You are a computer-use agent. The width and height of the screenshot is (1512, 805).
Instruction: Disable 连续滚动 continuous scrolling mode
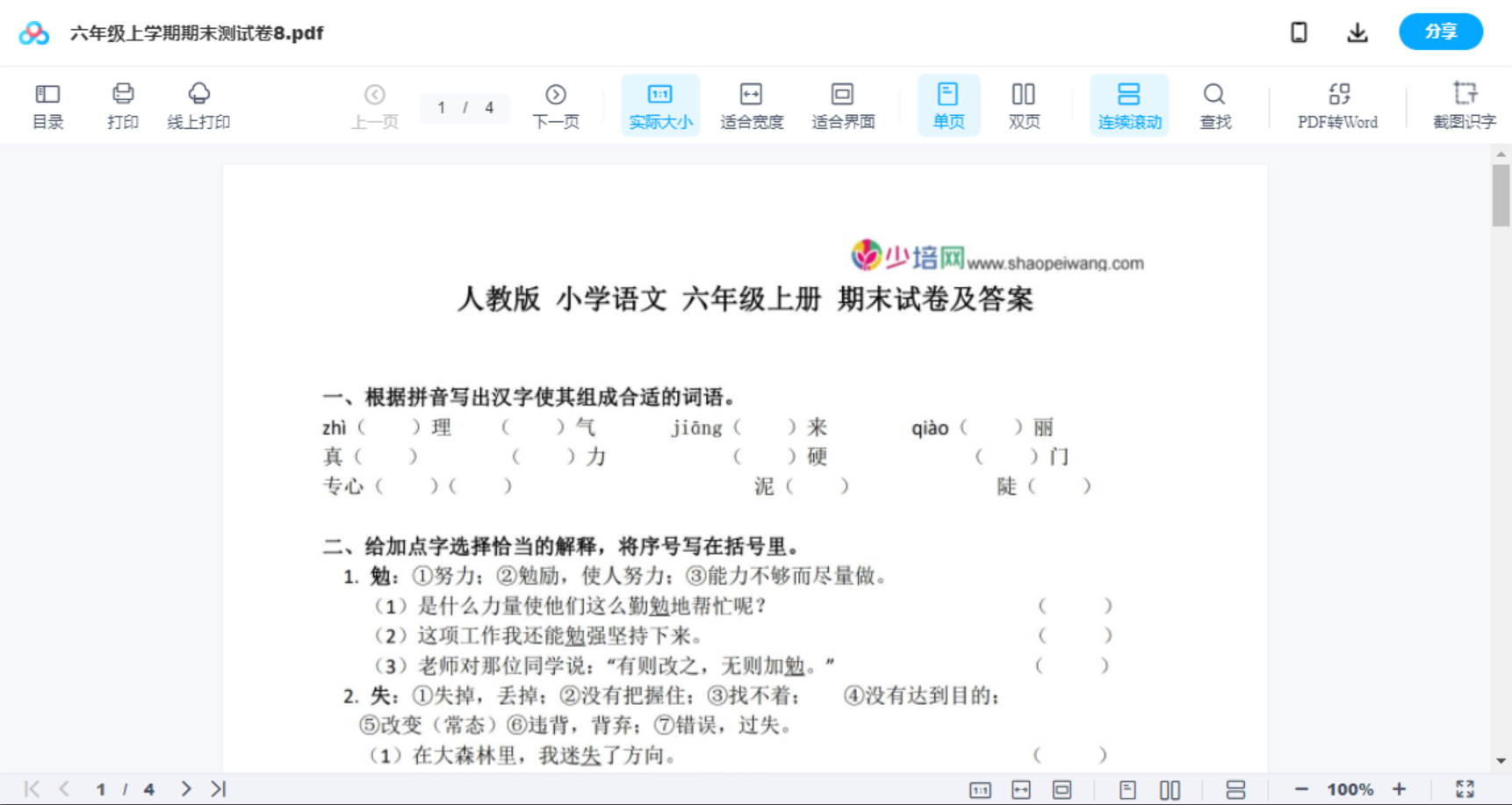pyautogui.click(x=1129, y=104)
